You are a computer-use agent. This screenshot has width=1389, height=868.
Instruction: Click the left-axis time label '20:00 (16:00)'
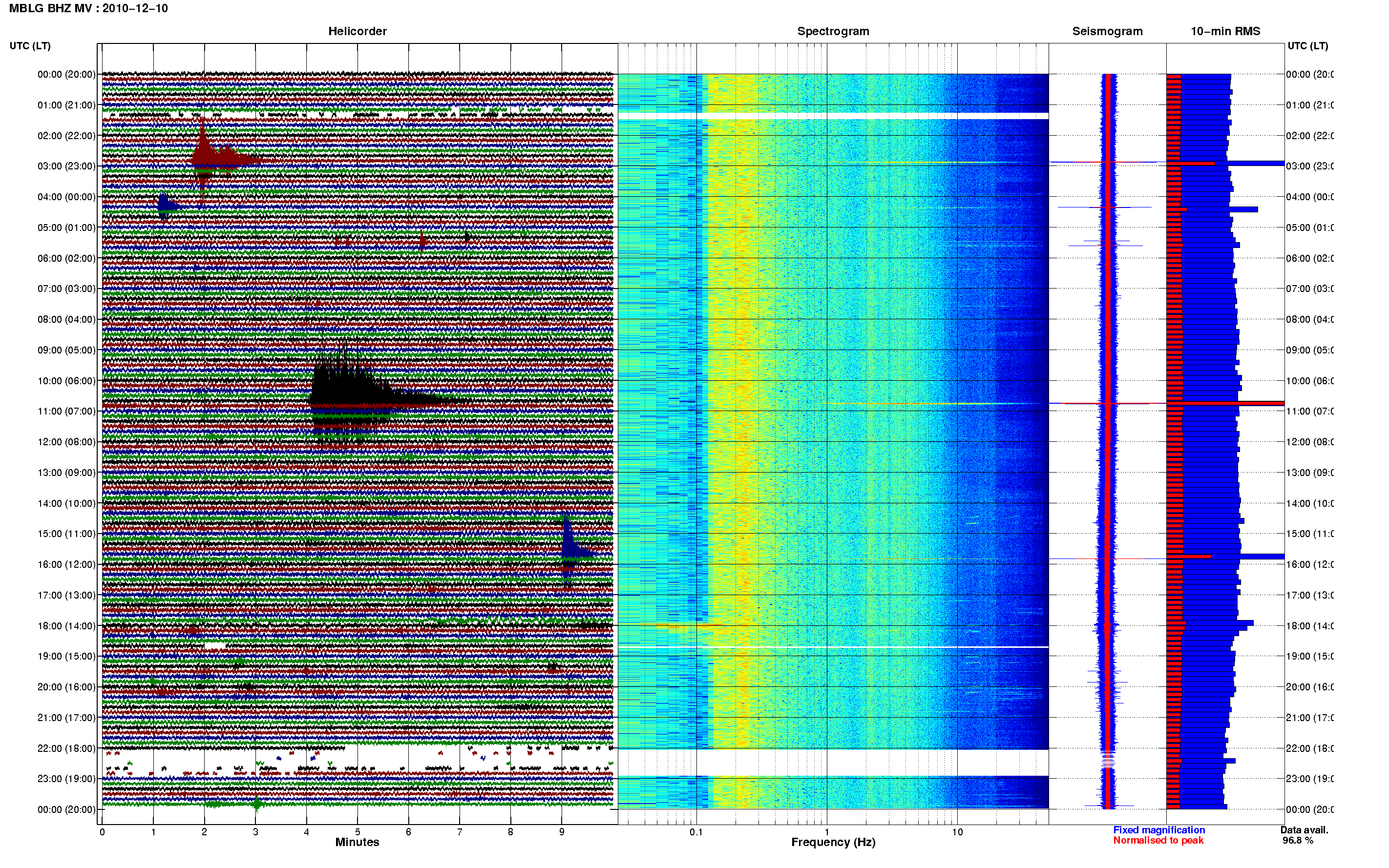click(66, 686)
